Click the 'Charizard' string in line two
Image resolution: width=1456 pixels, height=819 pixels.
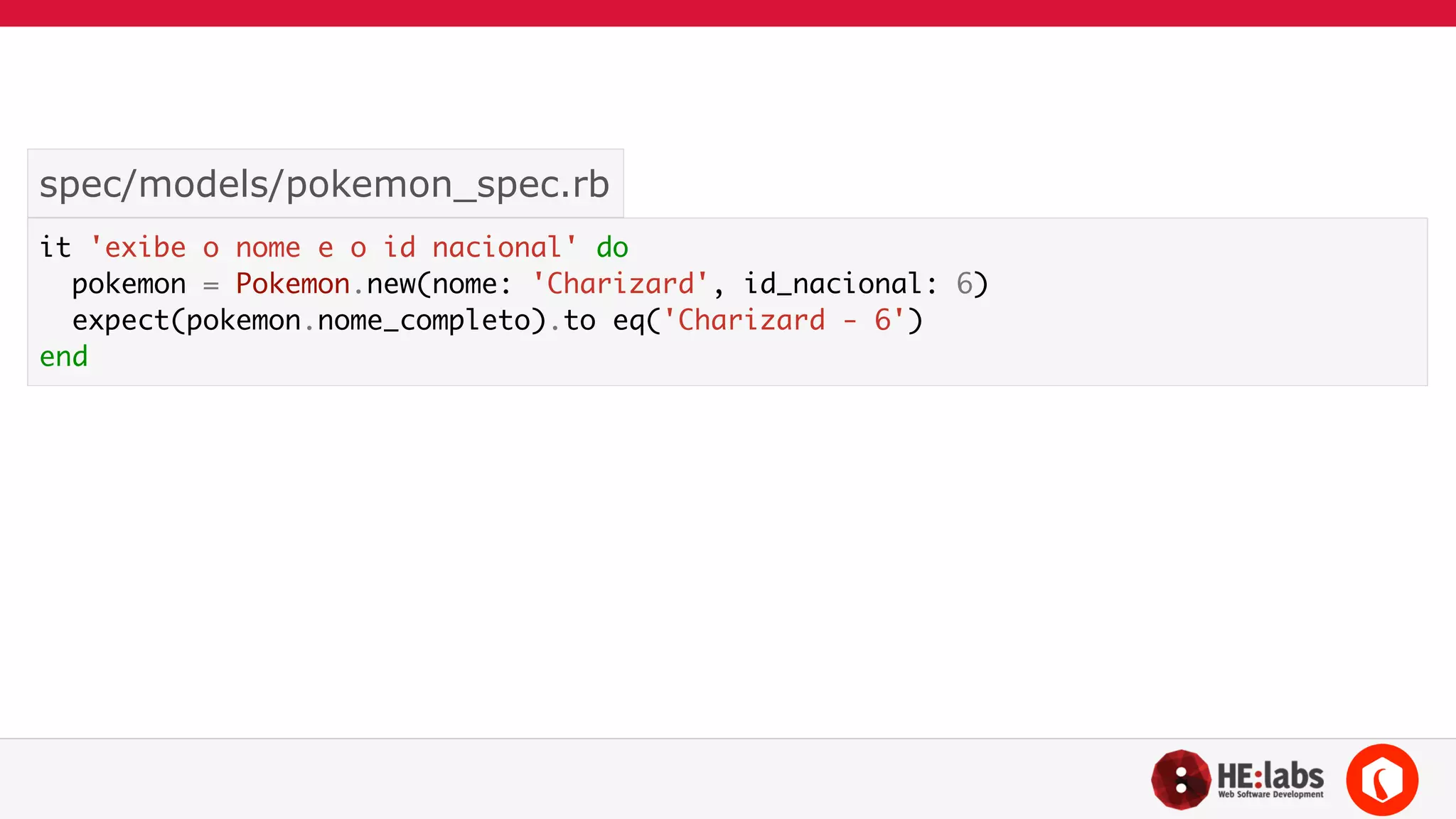tap(620, 284)
